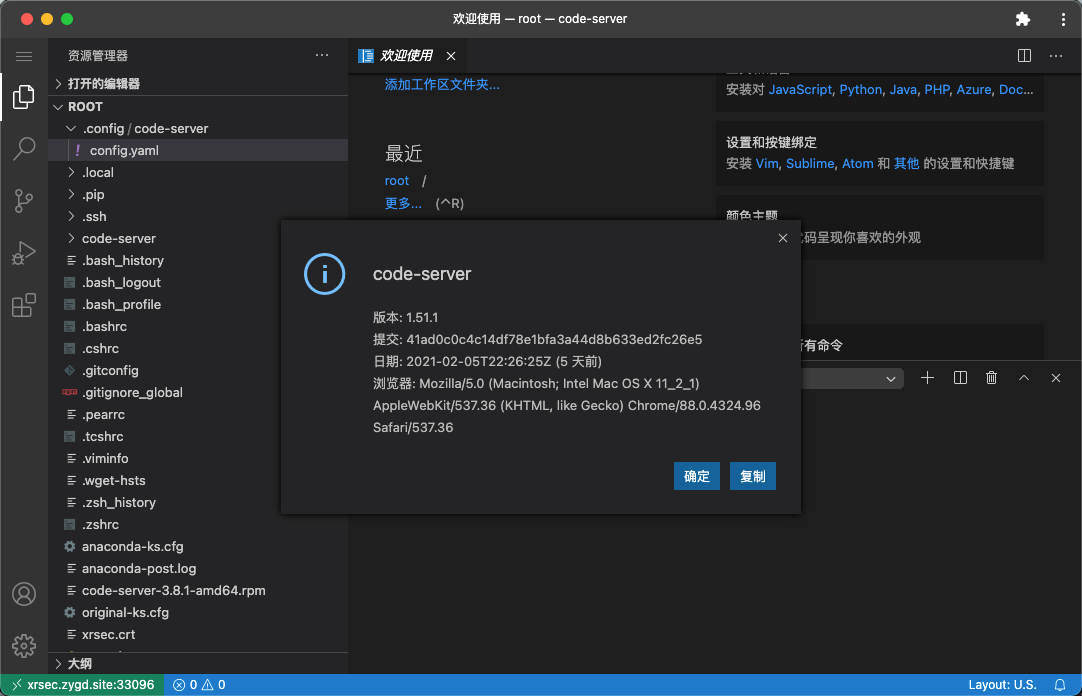
Task: Collapse the .config / code-server folder
Action: pyautogui.click(x=198, y=128)
